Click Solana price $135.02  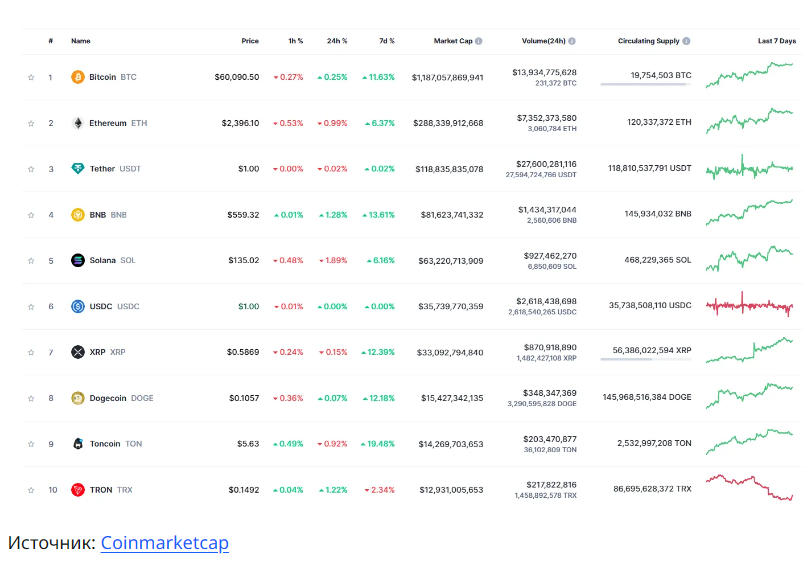[x=243, y=260]
